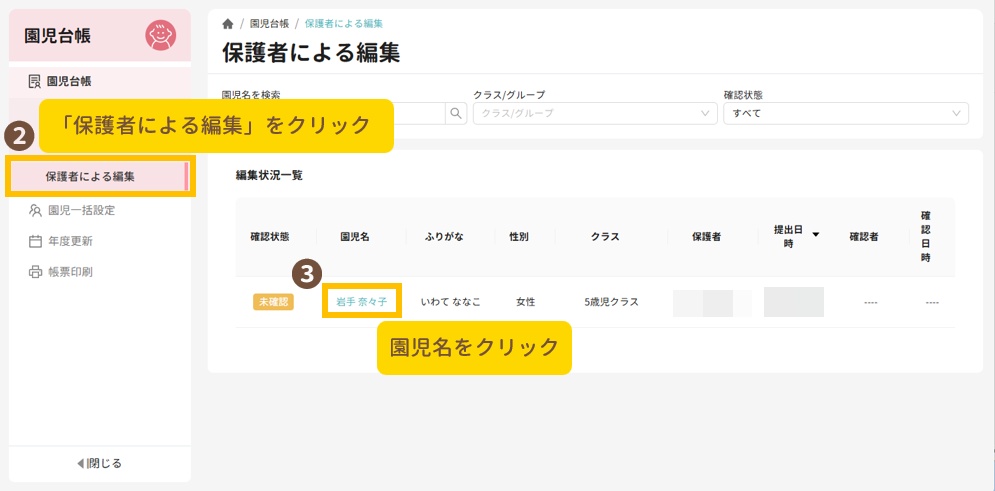The width and height of the screenshot is (995, 491).
Task: Open the クラス/グループ dropdown
Action: [594, 114]
